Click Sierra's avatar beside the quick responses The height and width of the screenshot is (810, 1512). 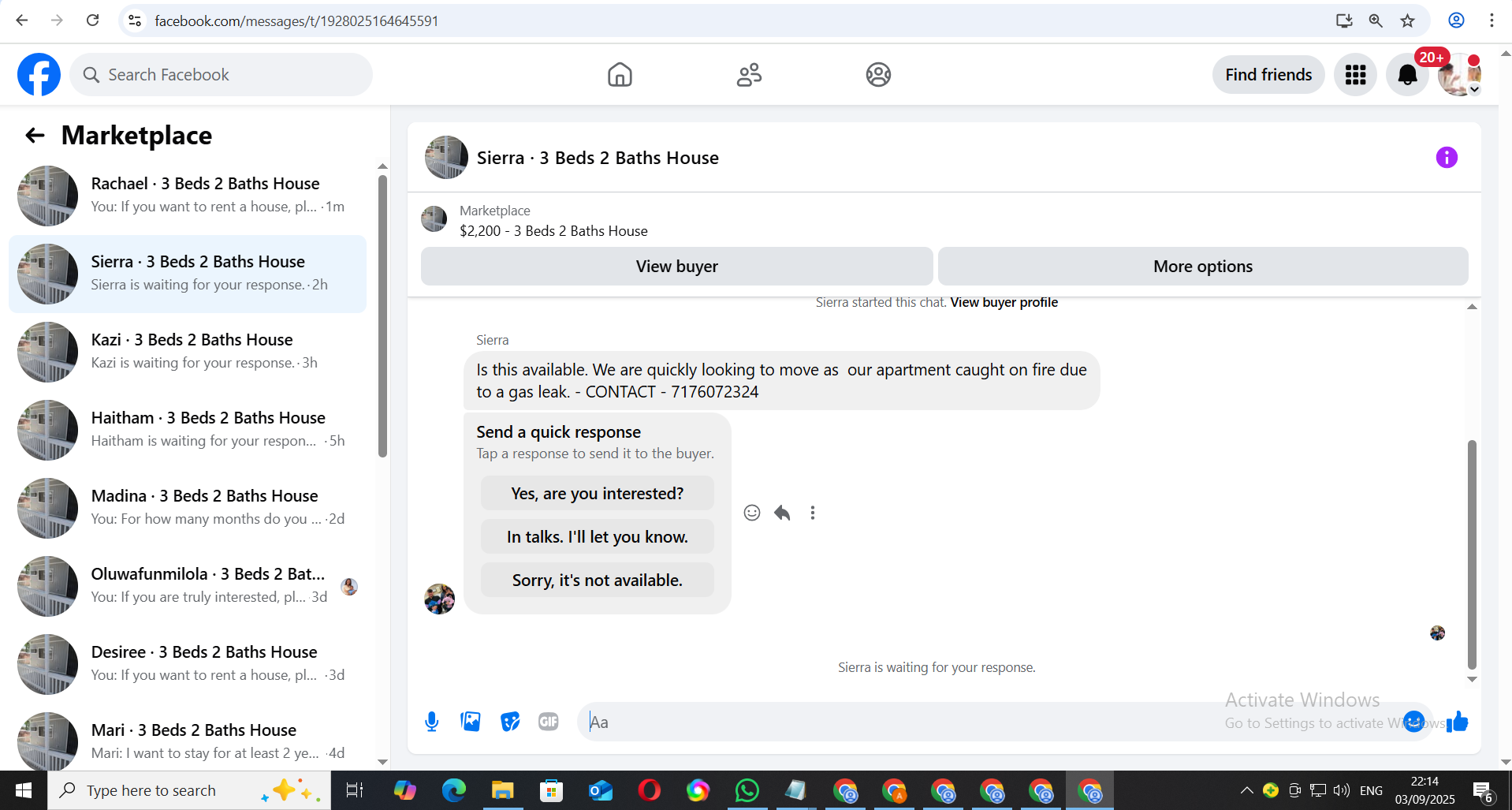(439, 599)
